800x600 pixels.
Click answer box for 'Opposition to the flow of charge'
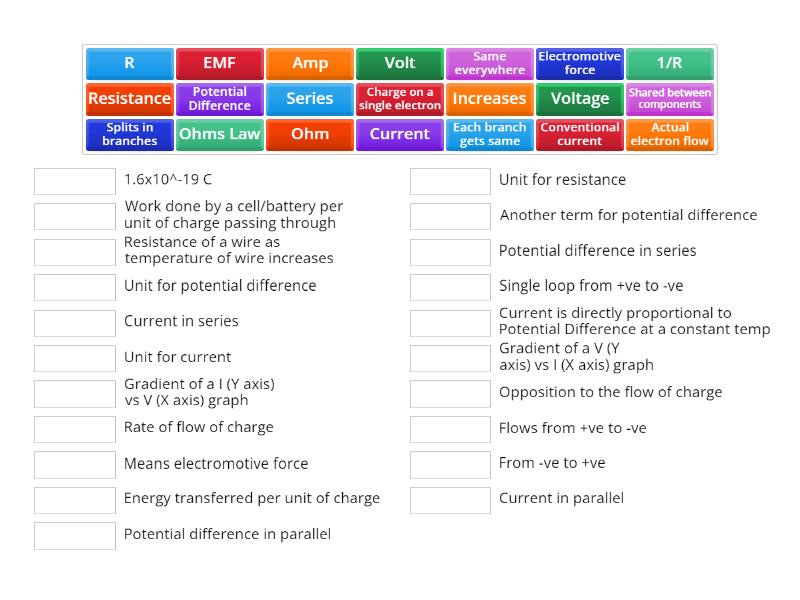pos(450,394)
